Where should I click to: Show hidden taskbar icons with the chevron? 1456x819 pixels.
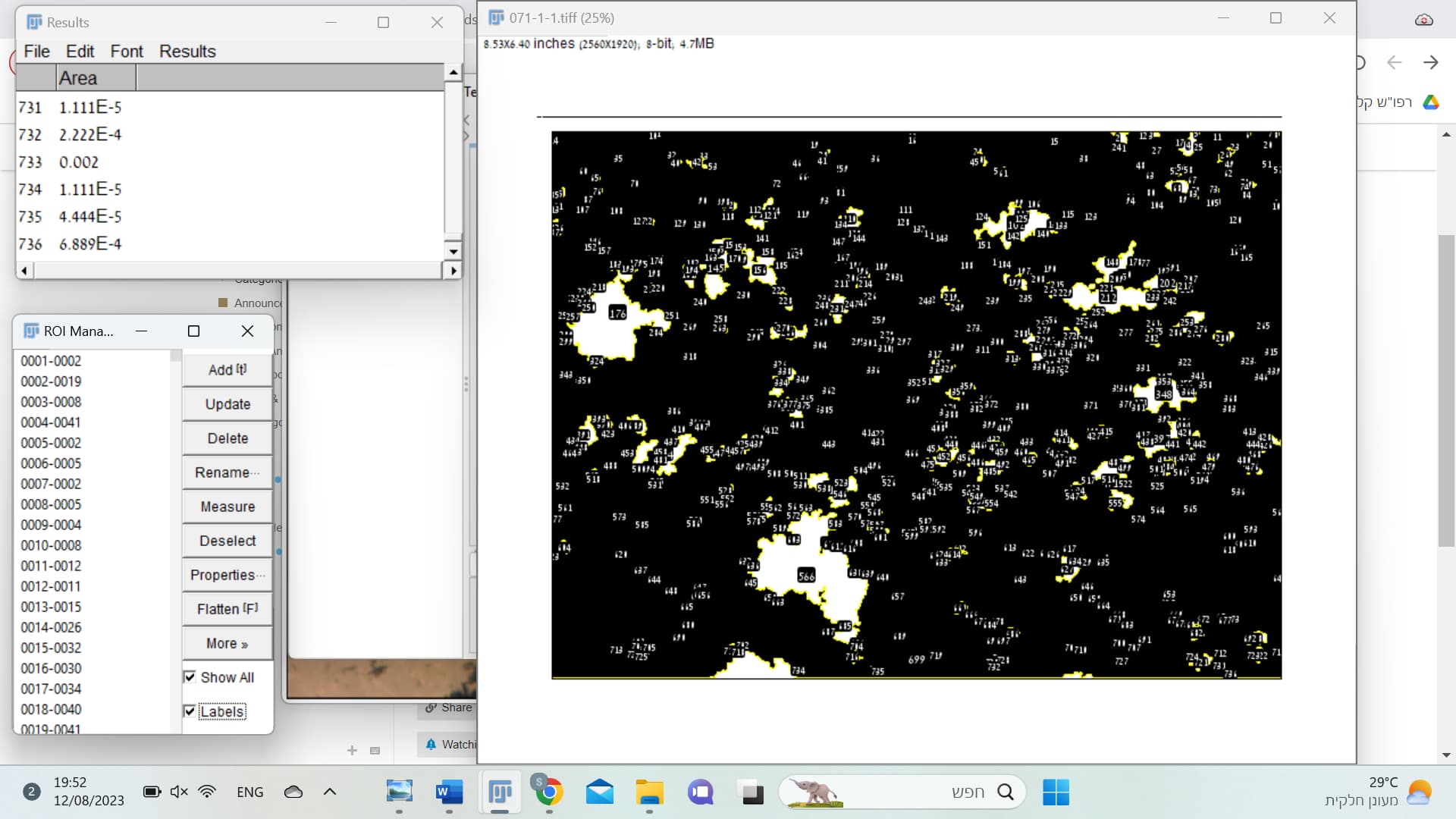point(329,791)
